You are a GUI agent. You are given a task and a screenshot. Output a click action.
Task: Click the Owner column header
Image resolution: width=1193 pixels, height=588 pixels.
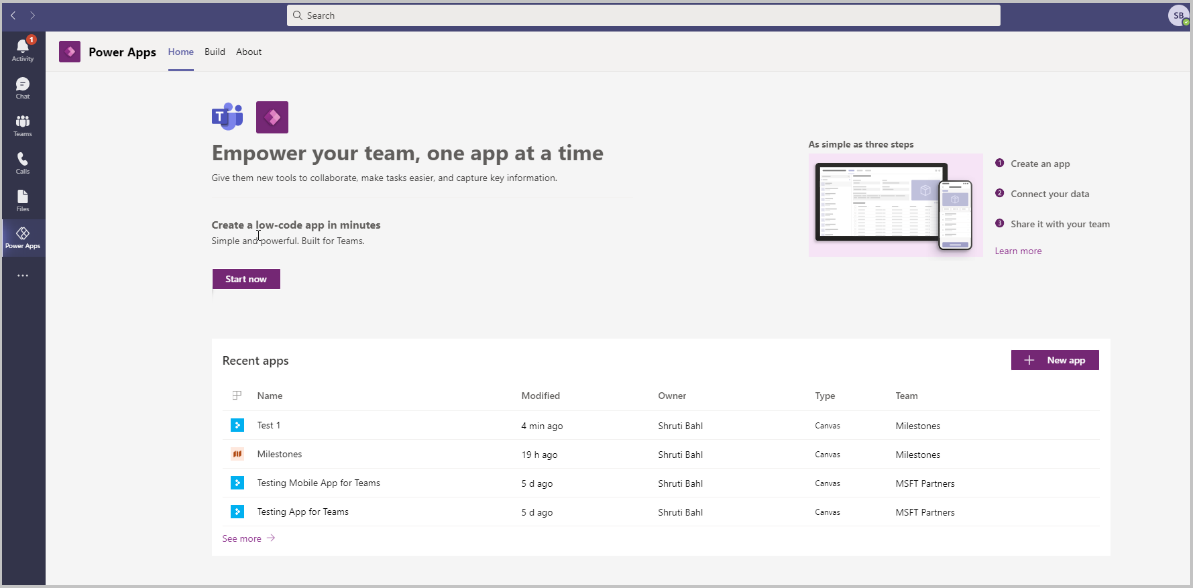point(672,396)
